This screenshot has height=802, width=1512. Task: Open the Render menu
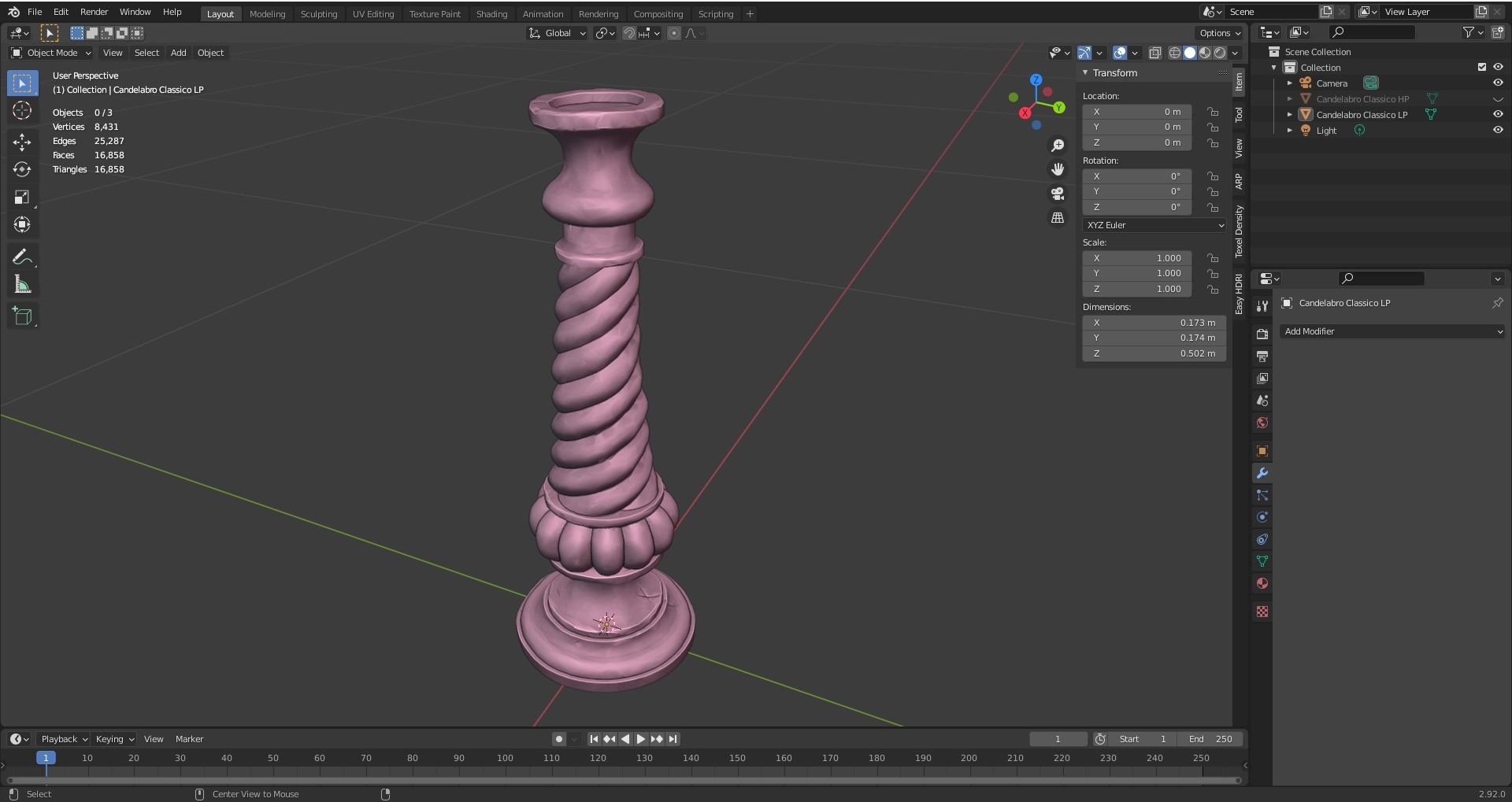click(94, 12)
